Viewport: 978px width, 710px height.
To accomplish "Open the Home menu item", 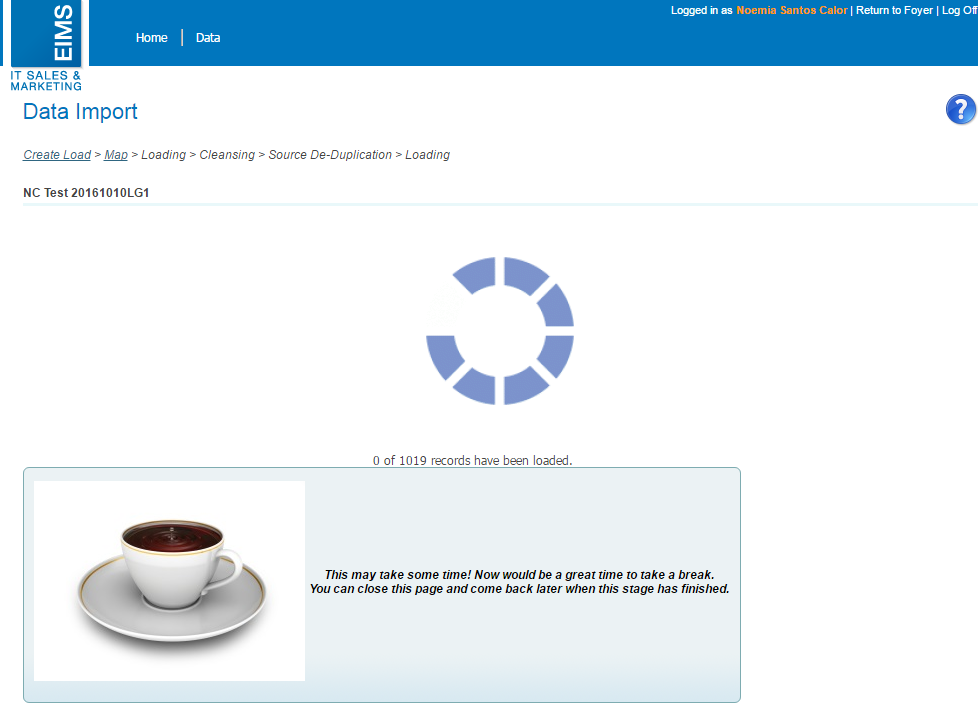I will tap(152, 38).
